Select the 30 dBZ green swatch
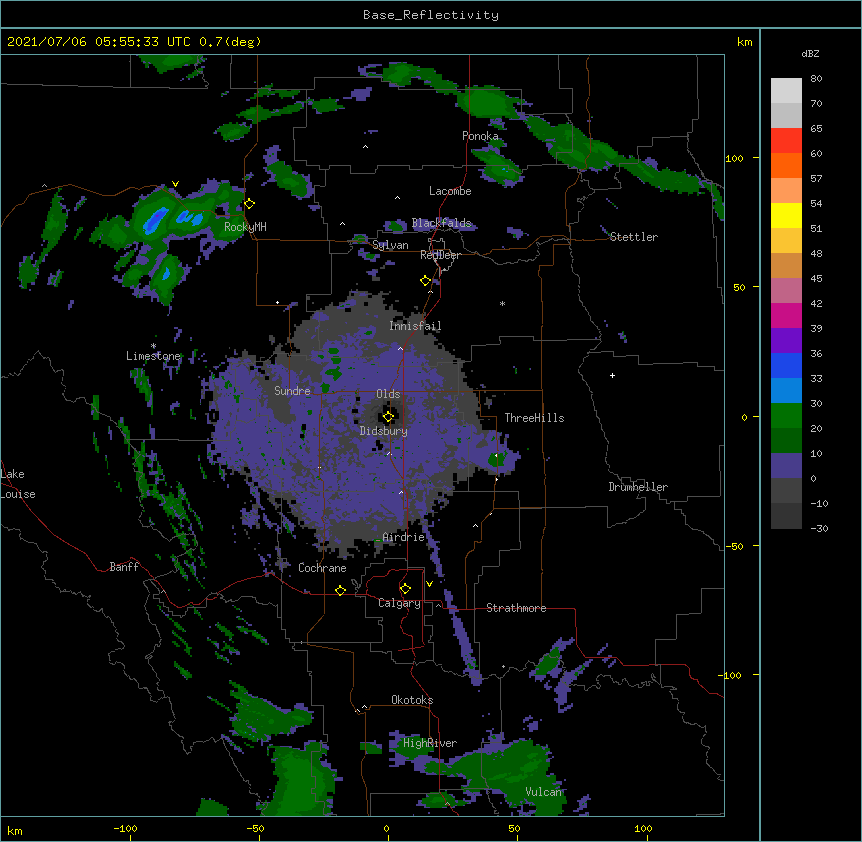 tap(786, 416)
